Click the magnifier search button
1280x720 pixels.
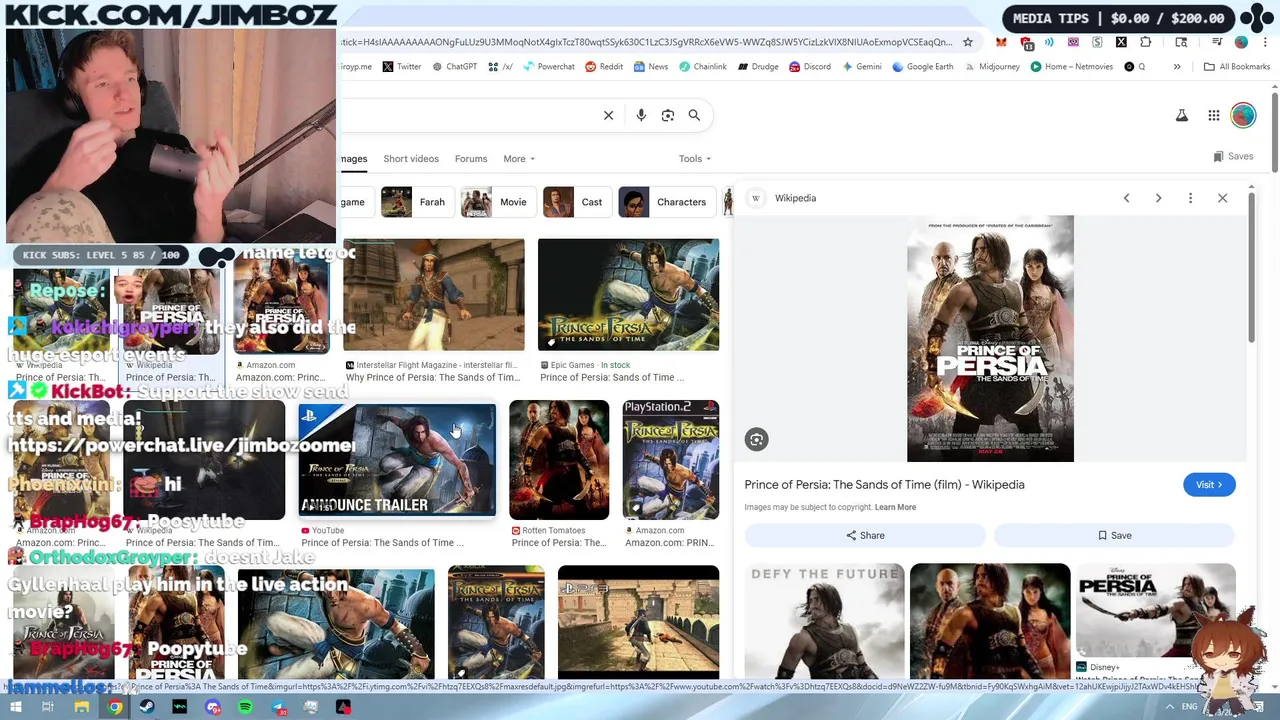coord(694,115)
